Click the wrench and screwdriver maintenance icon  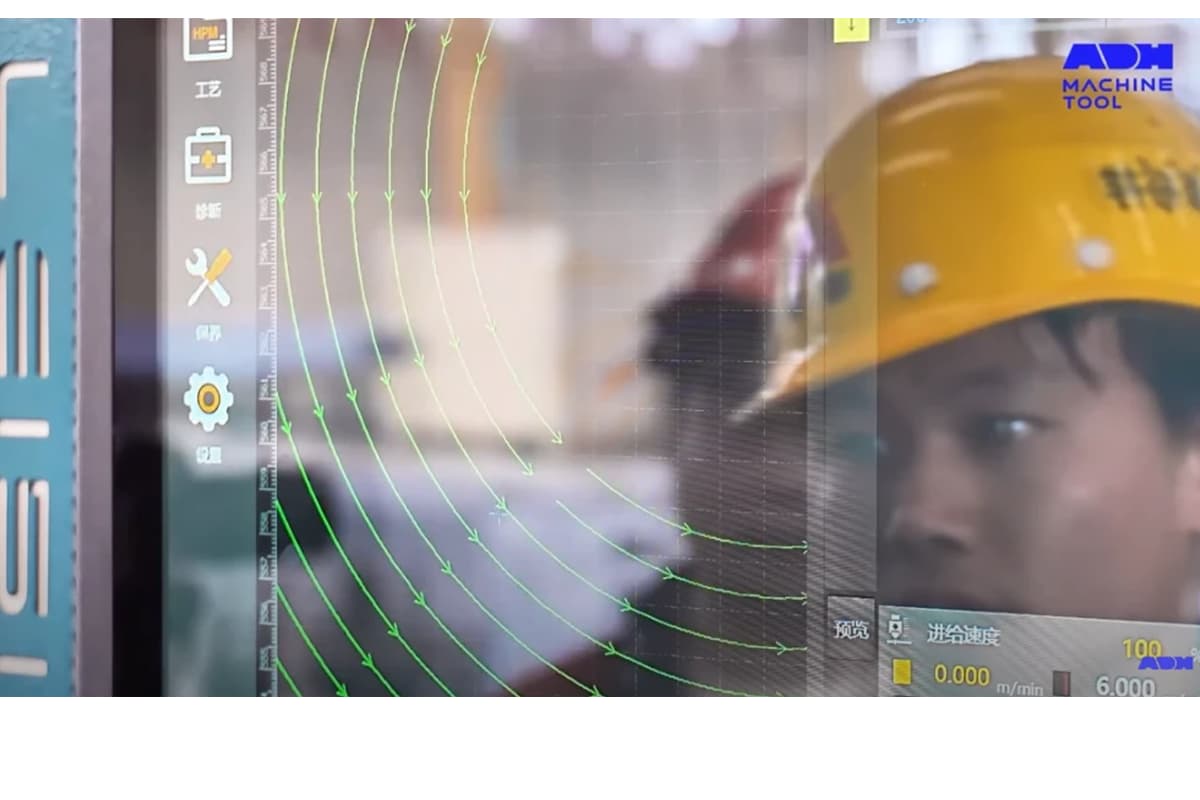click(209, 277)
